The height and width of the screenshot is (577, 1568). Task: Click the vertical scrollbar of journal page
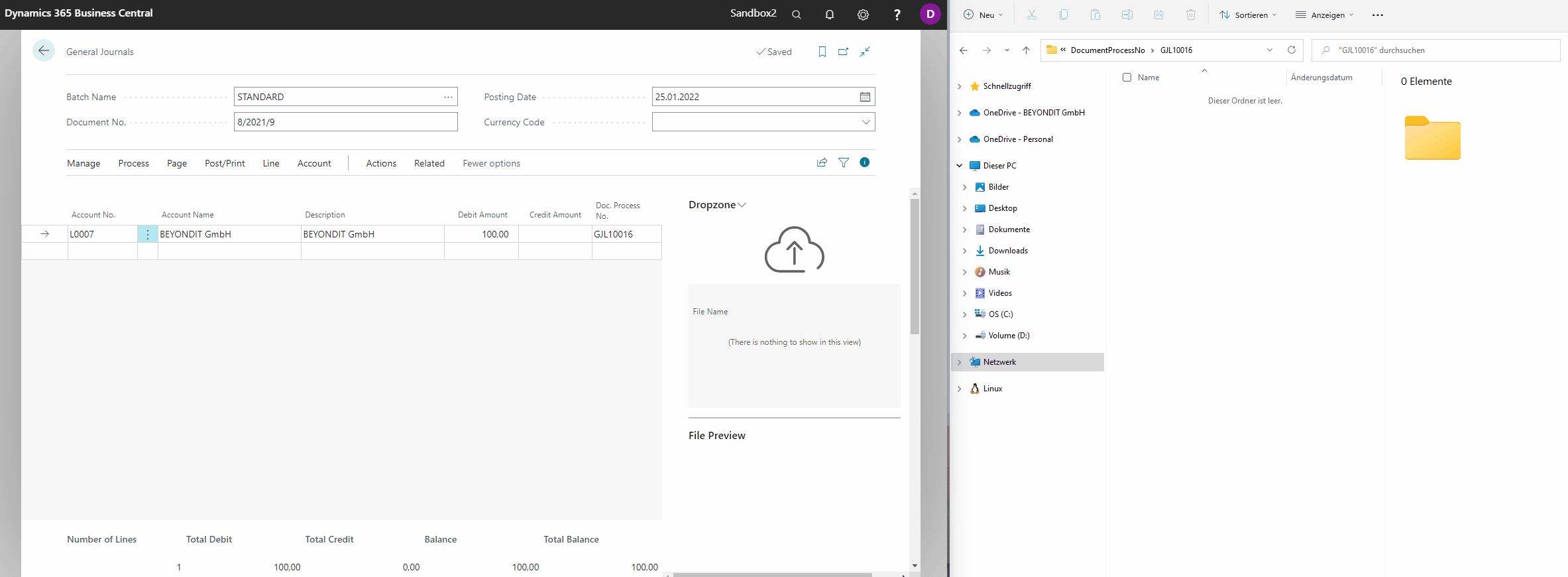[x=915, y=265]
